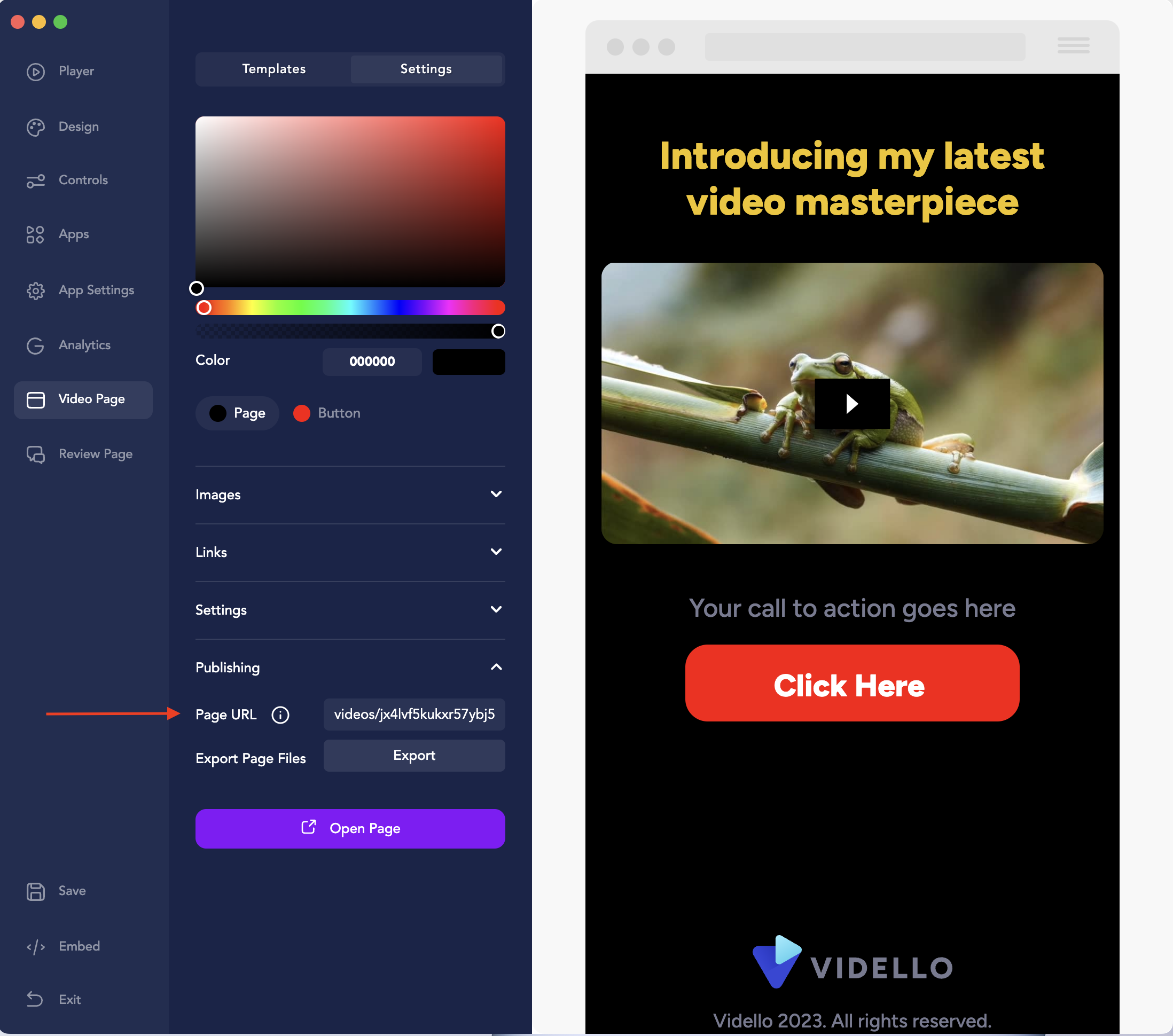Click the Page URL info icon

280,715
